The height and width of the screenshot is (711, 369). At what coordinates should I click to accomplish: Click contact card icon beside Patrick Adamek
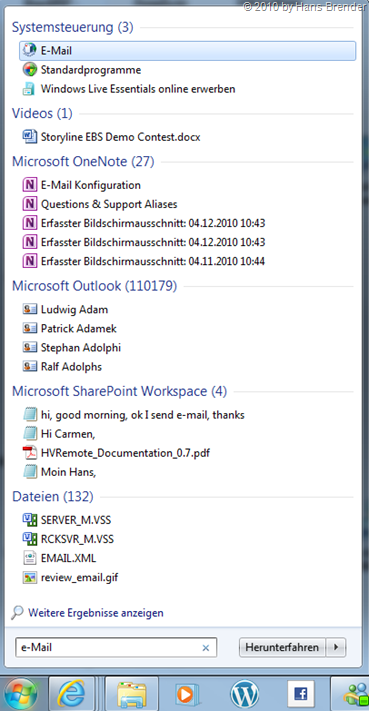[29, 328]
